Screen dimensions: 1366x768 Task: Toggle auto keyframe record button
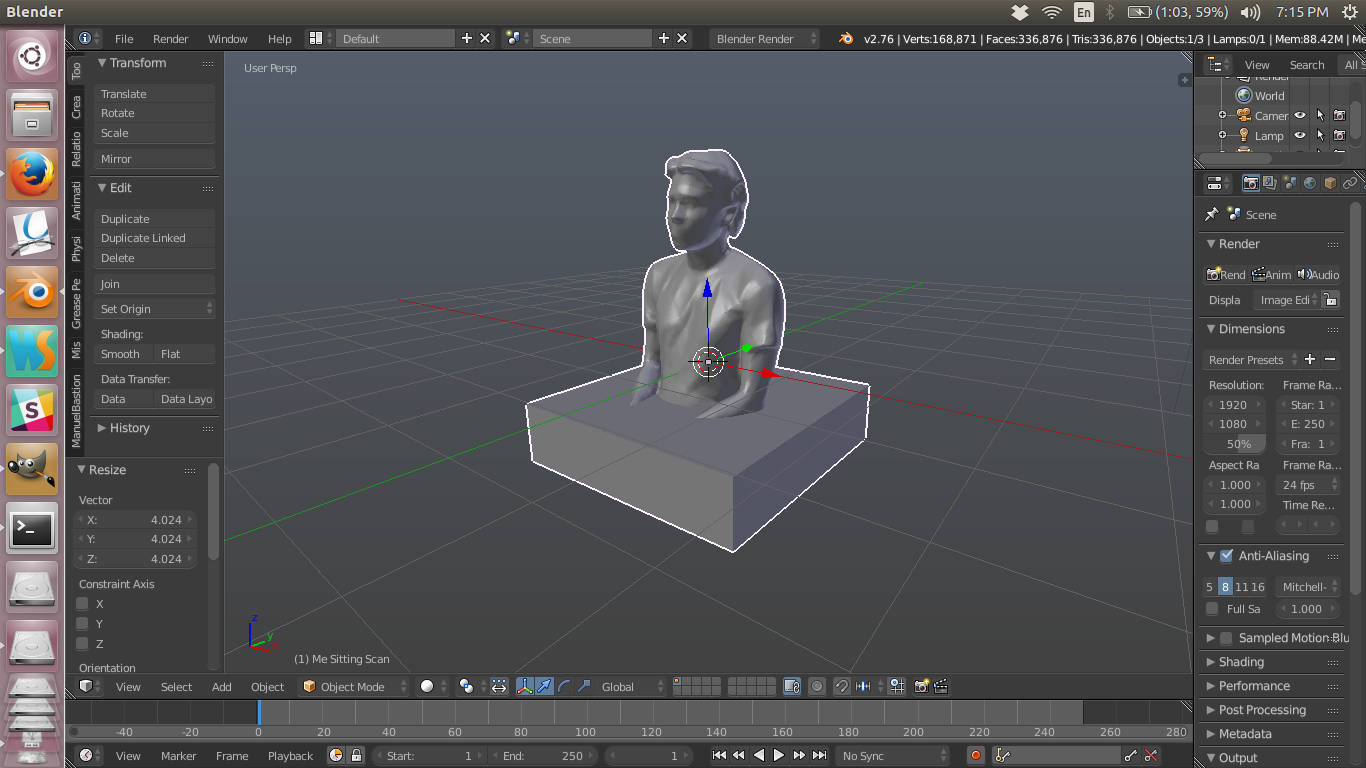976,755
